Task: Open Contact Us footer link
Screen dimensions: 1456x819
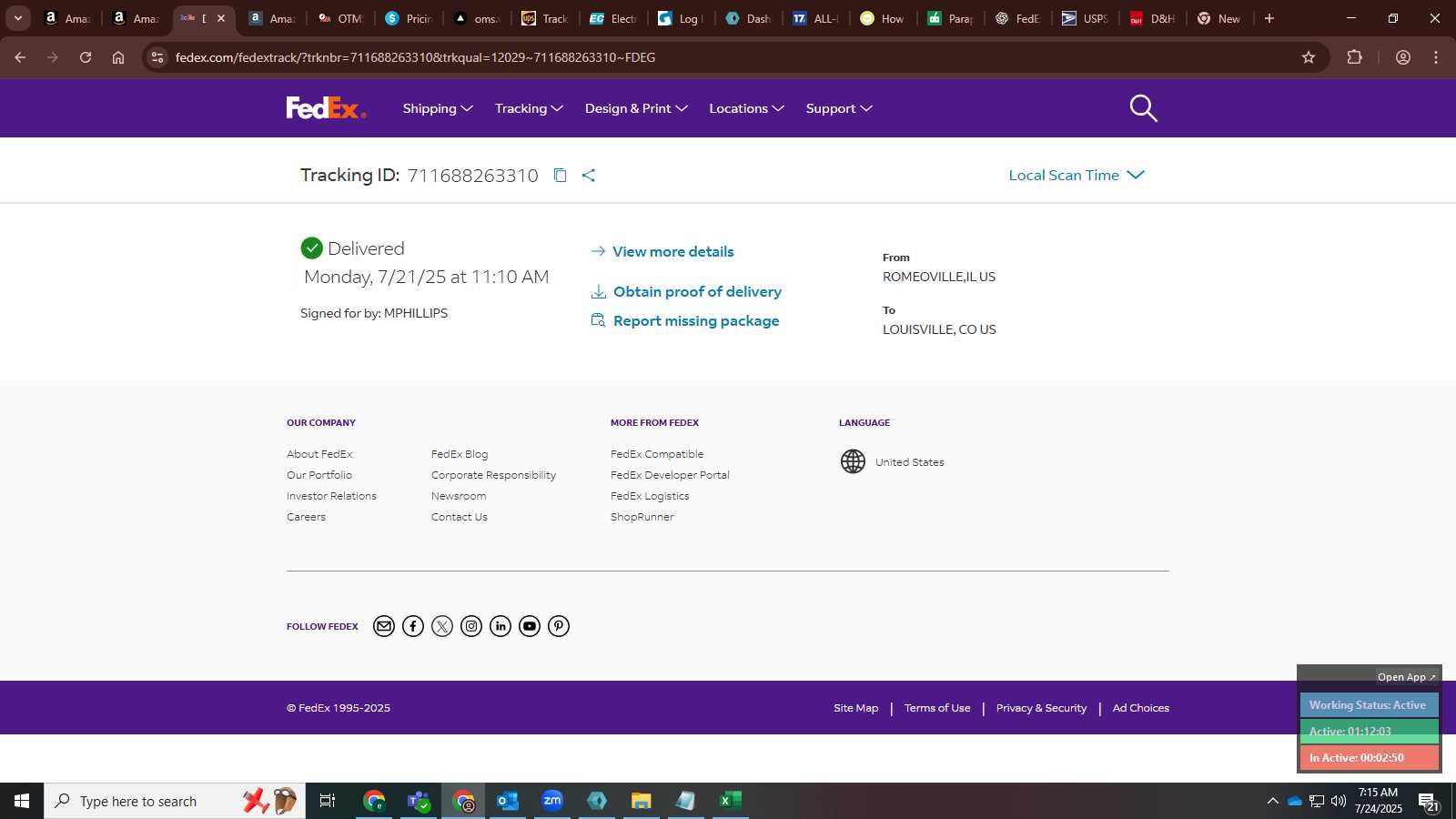Action: click(x=460, y=517)
